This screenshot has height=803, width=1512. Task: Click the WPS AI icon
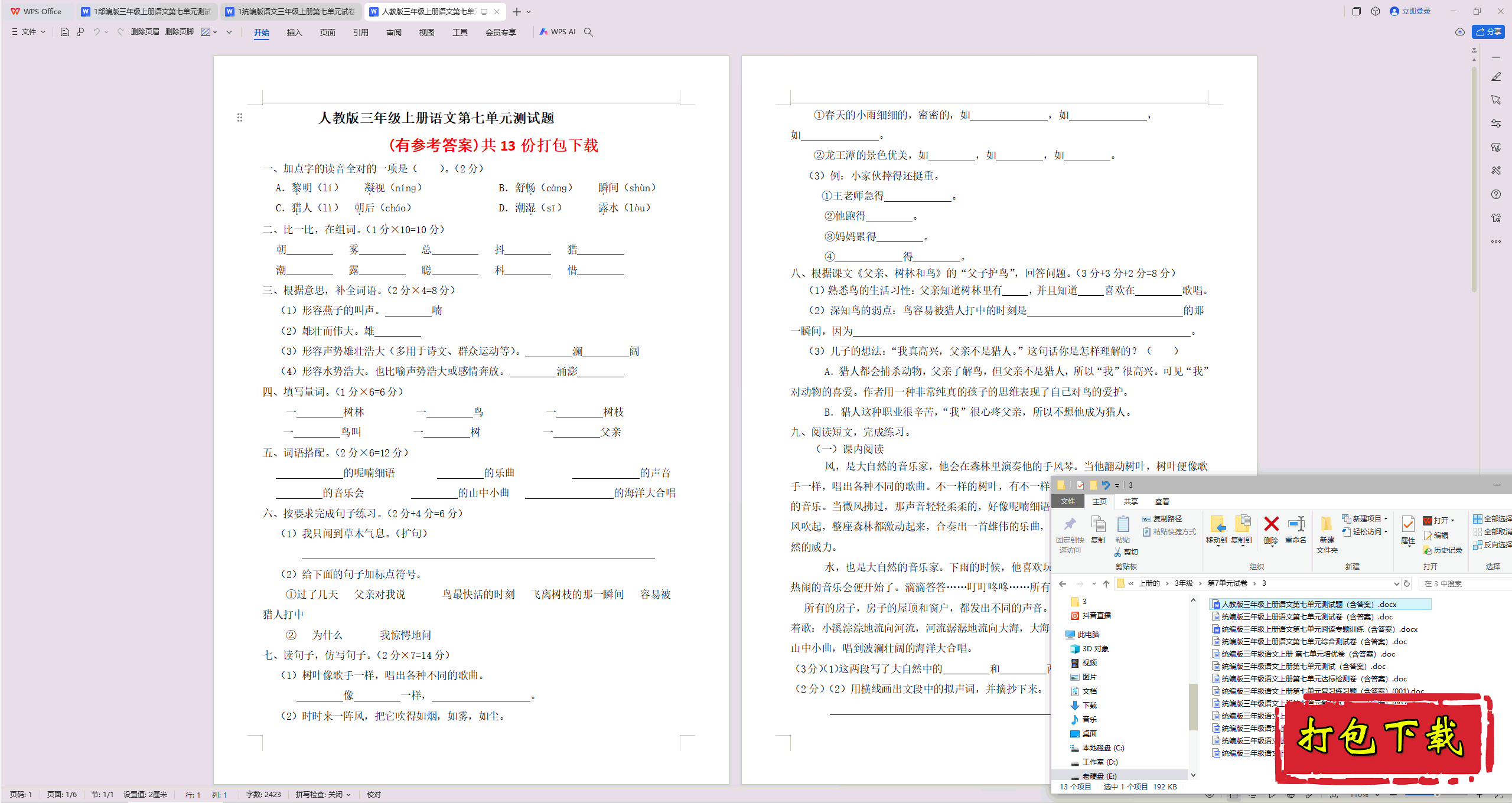pos(557,32)
